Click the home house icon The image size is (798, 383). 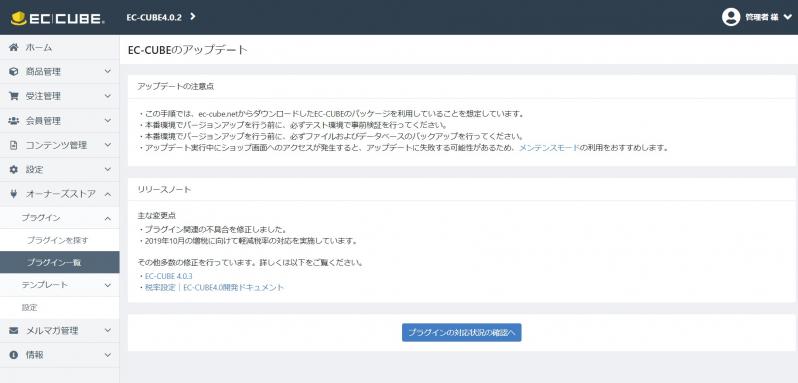14,47
